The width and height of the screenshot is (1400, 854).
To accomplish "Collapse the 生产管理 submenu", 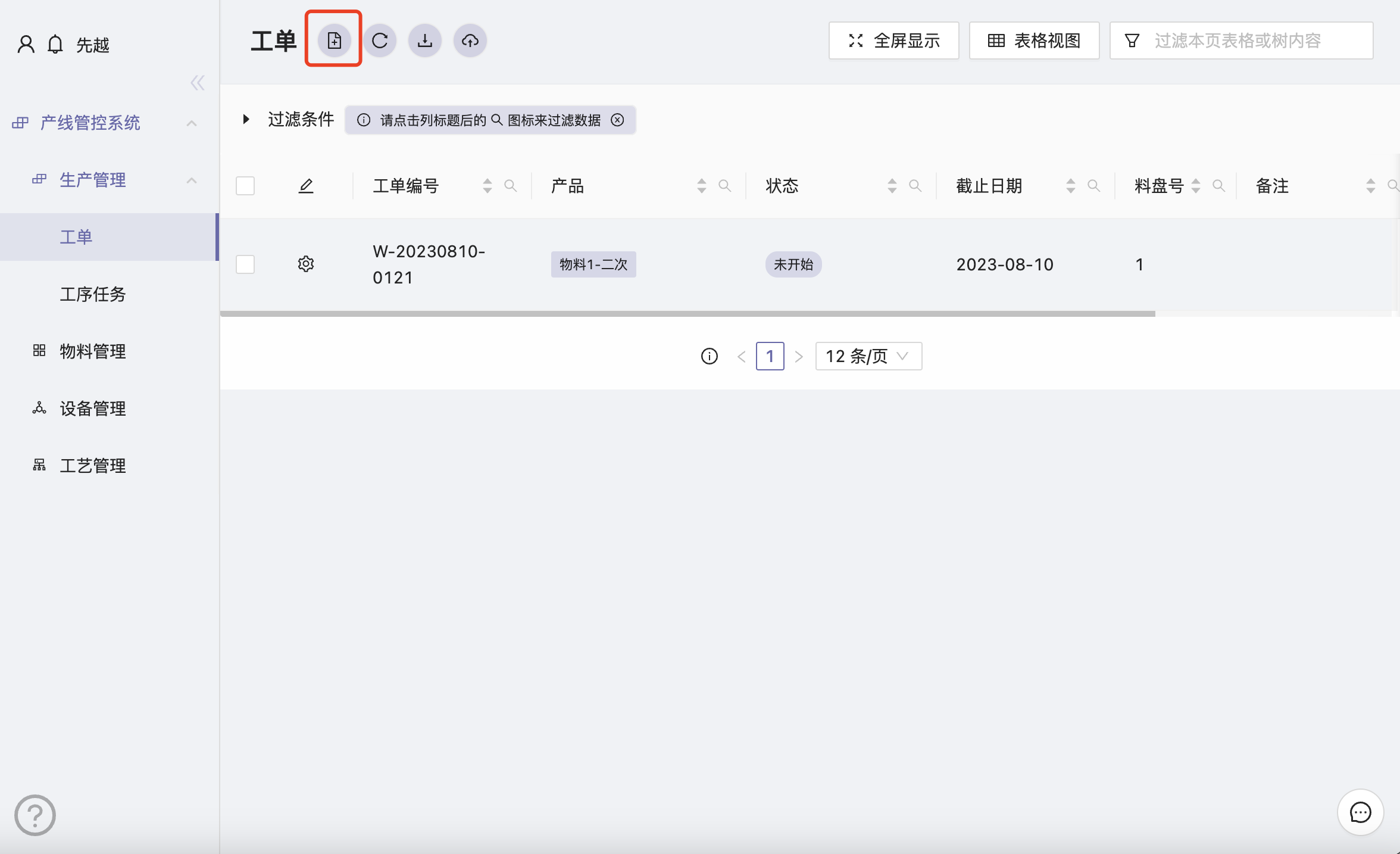I will tap(191, 180).
